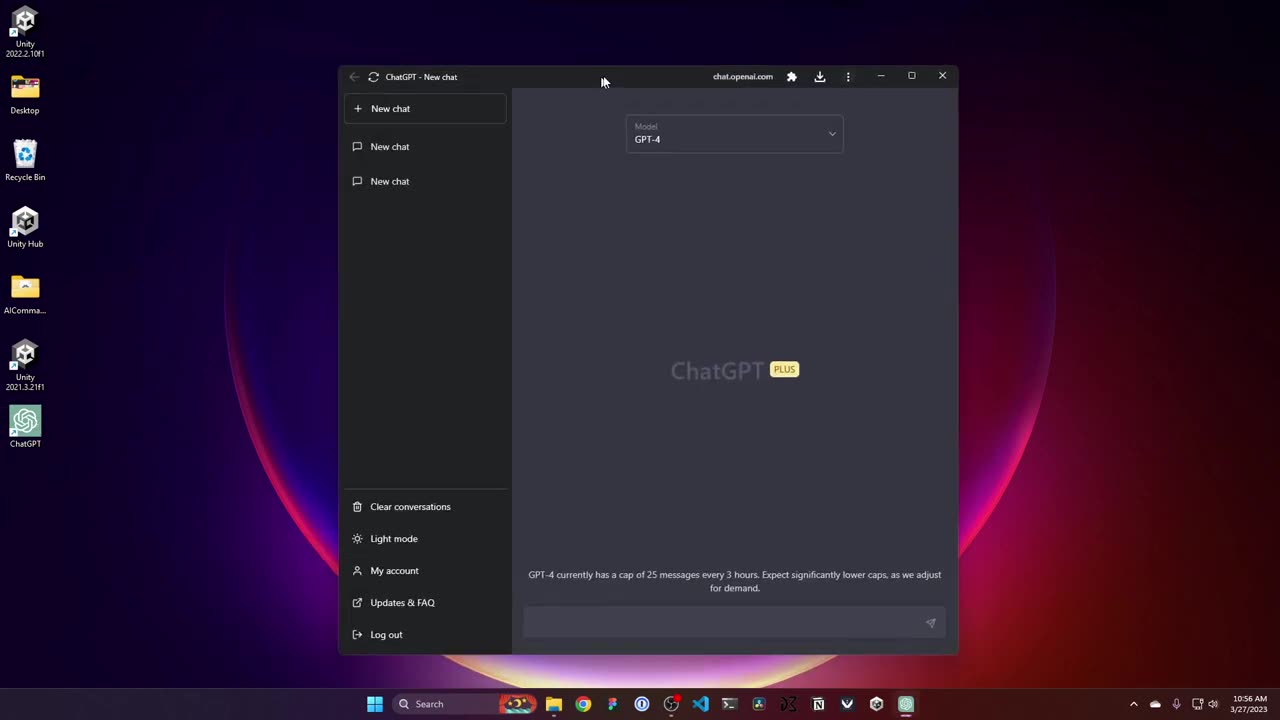The image size is (1280, 720).
Task: Click the back arrow in the title bar
Action: click(354, 77)
